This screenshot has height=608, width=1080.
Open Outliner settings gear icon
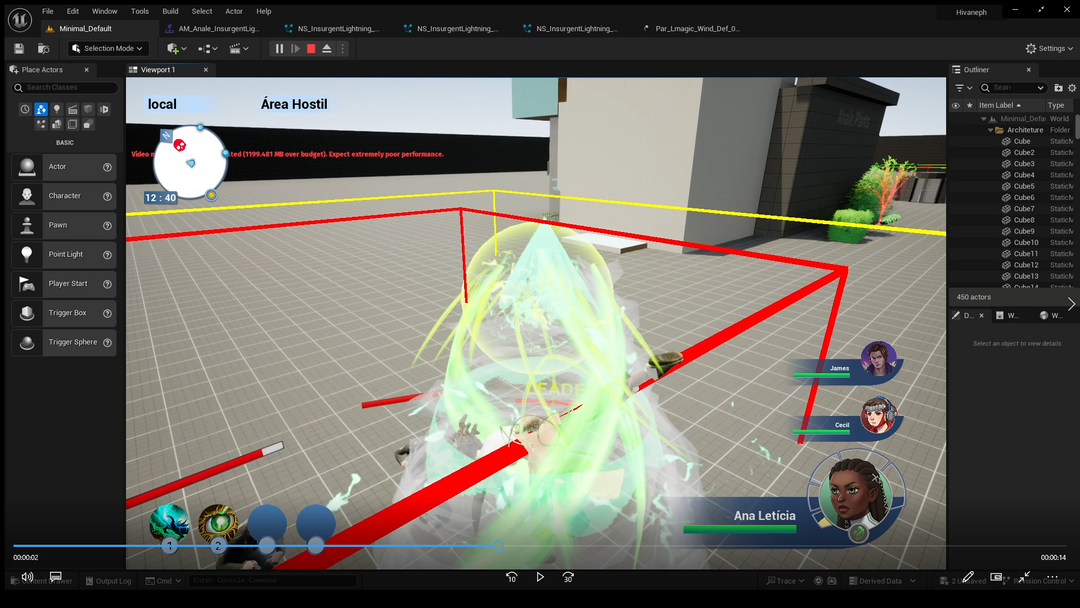pyautogui.click(x=1072, y=88)
